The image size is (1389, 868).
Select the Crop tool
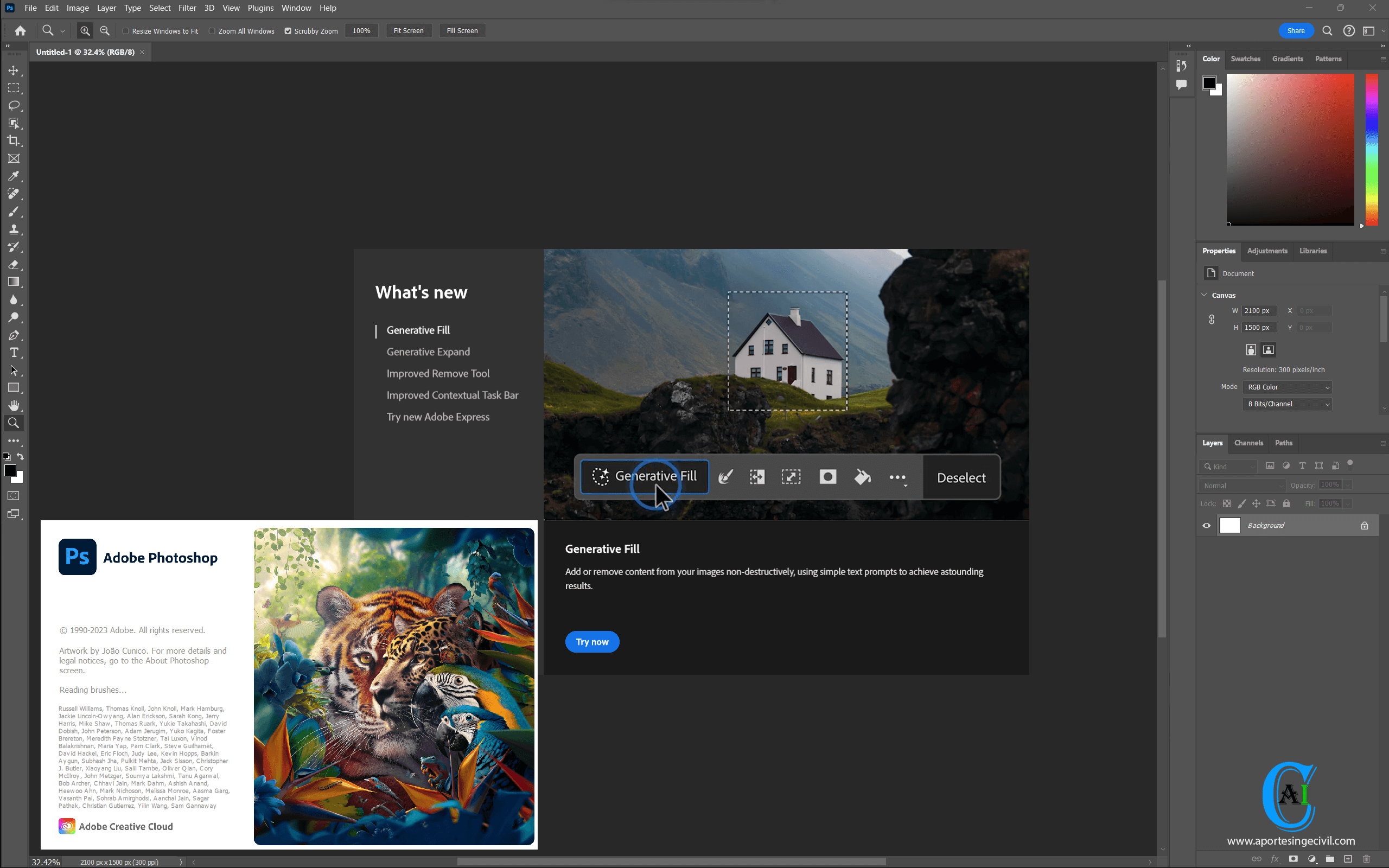click(x=14, y=141)
